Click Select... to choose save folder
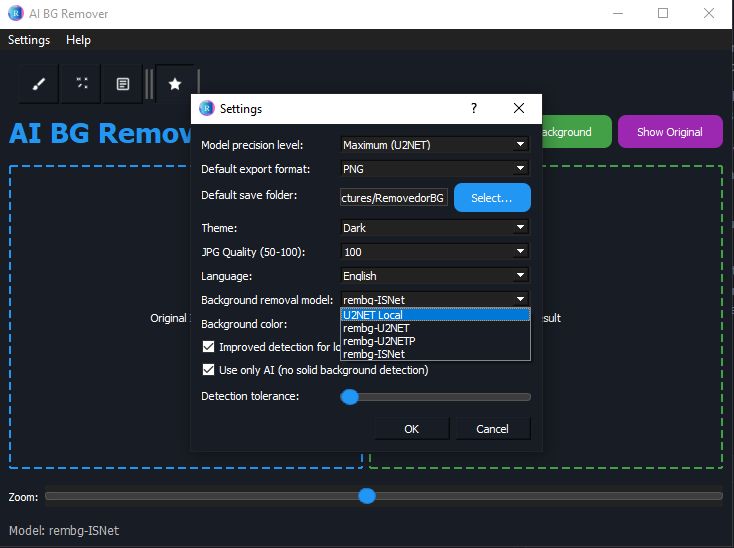 point(492,198)
